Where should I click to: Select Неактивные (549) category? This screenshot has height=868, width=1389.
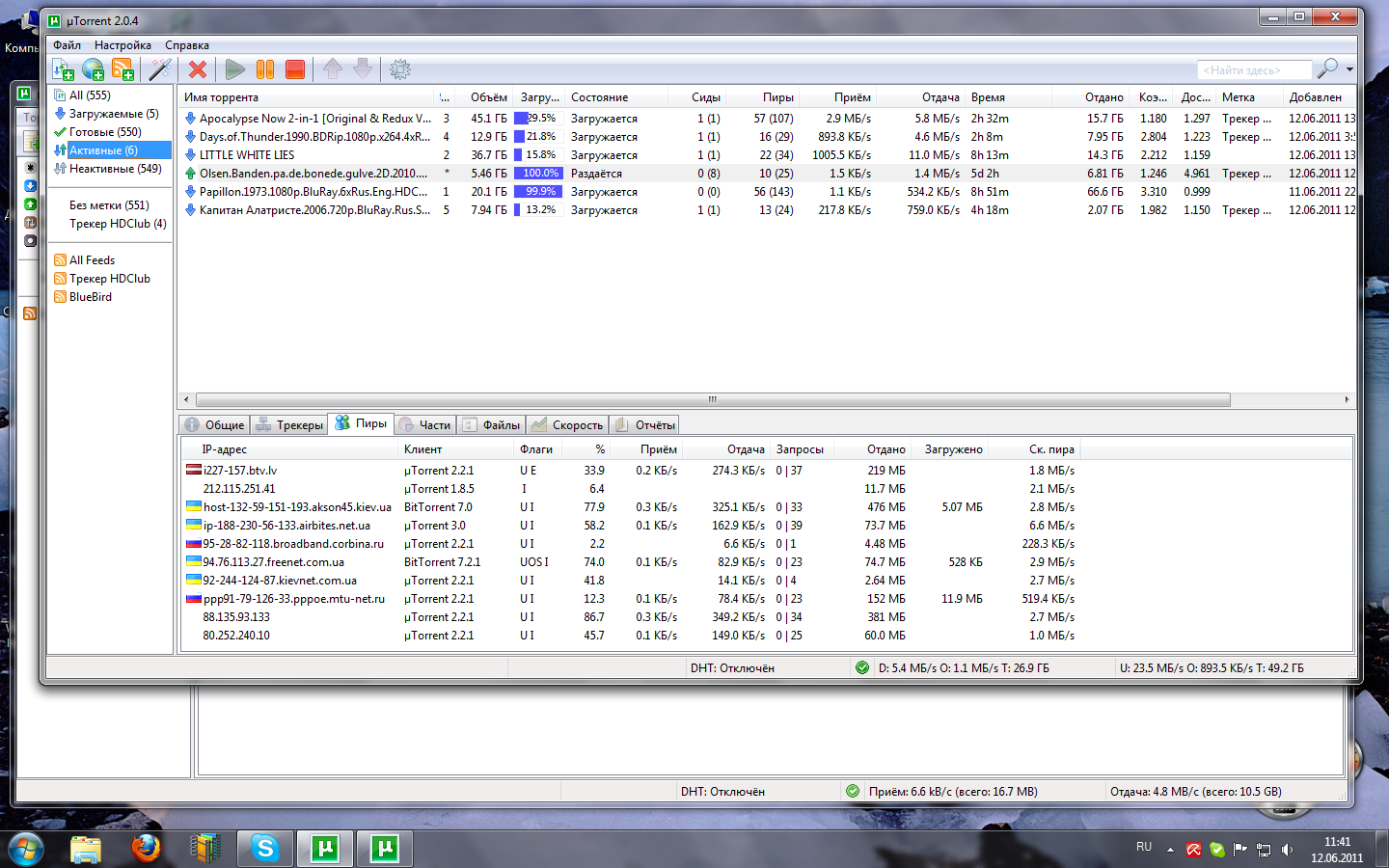point(115,169)
